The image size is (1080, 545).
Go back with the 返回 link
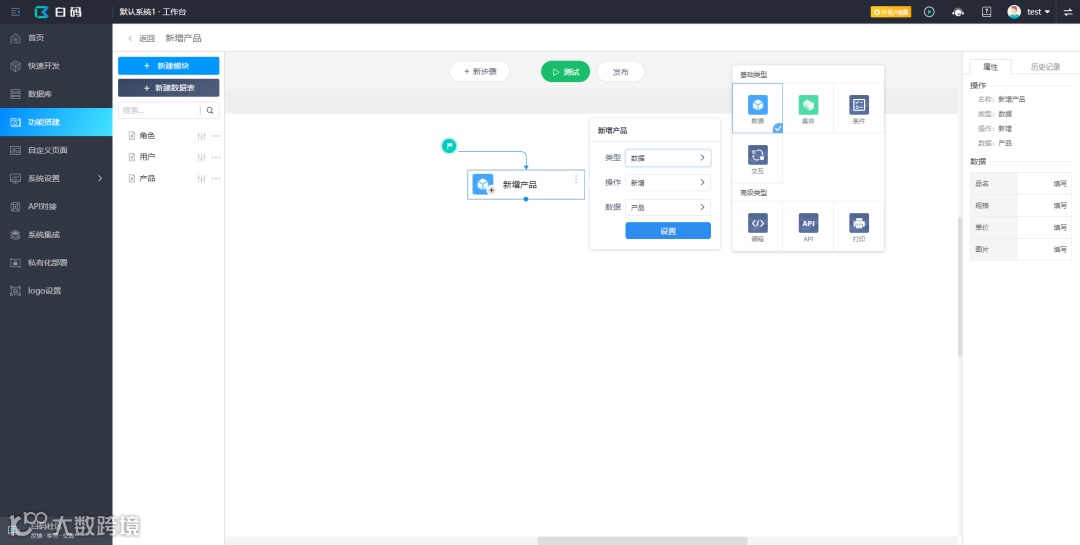coord(141,39)
